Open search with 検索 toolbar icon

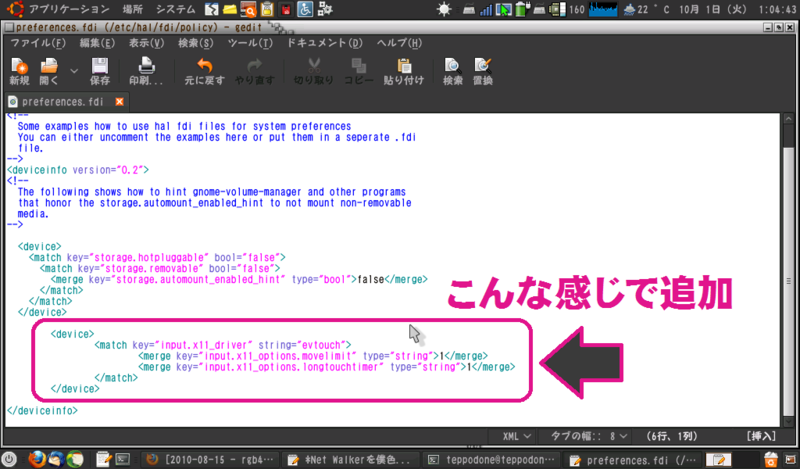point(453,71)
